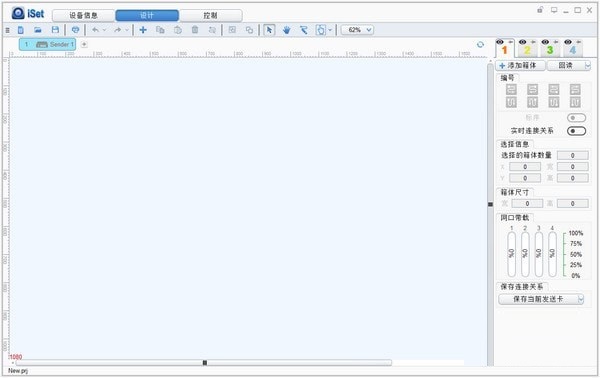Open the 62% zoom dropdown
This screenshot has width=600, height=378.
[357, 30]
